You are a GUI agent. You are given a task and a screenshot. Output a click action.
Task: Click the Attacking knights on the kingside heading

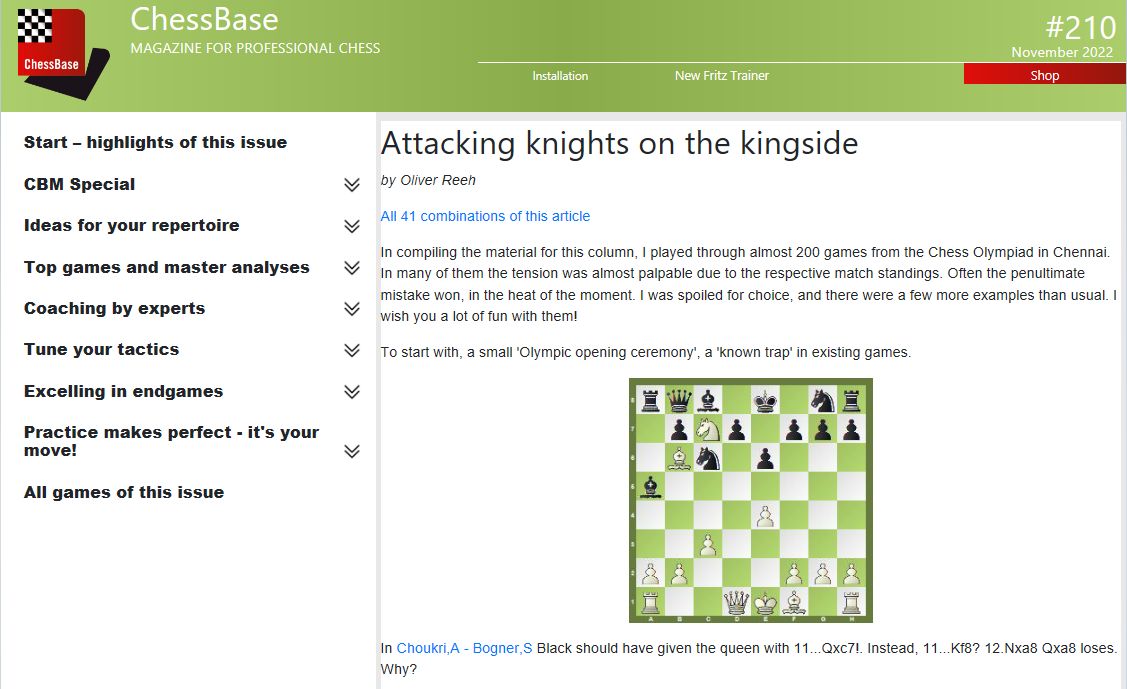(x=620, y=143)
